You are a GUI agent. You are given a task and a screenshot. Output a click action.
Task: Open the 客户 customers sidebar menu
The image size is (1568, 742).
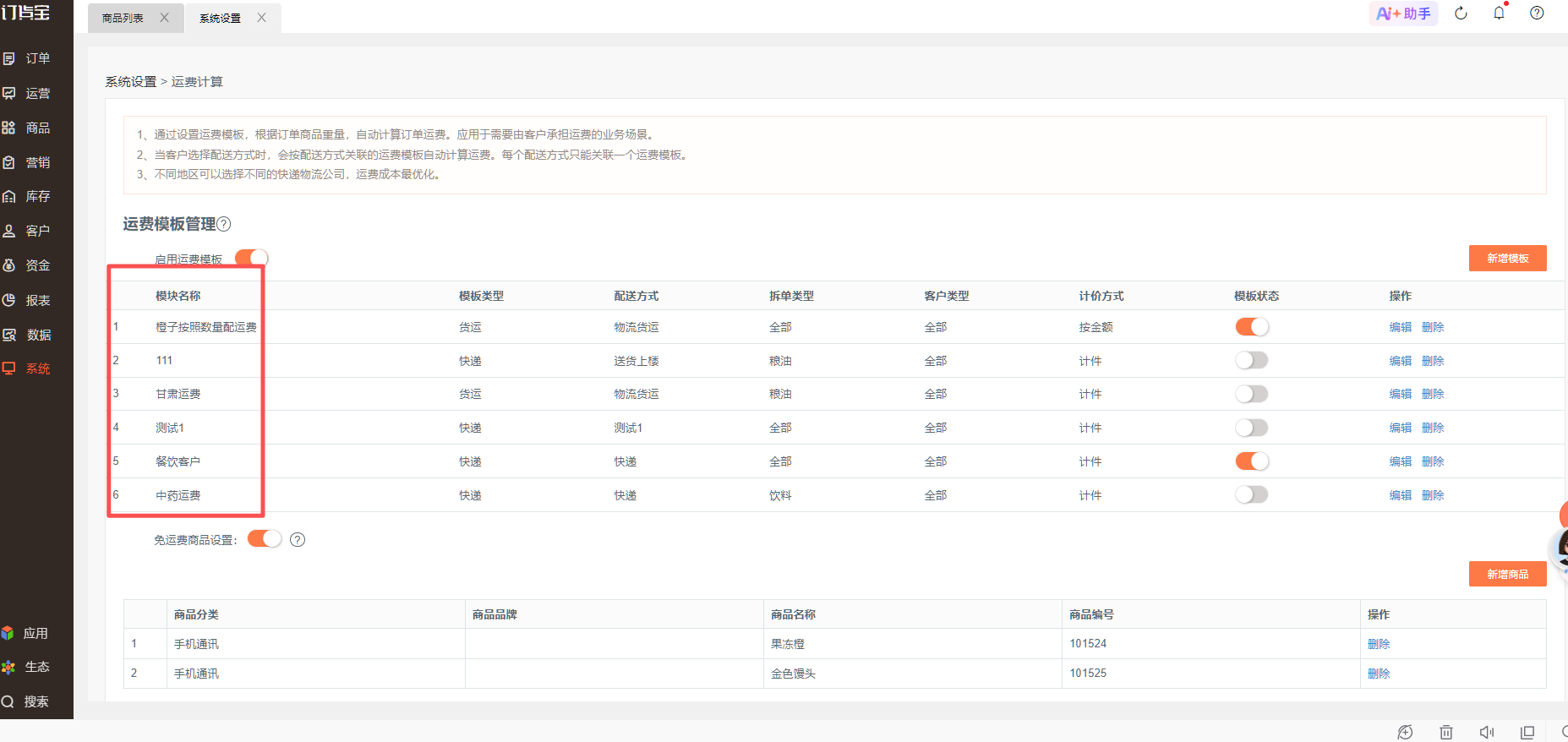[x=27, y=231]
